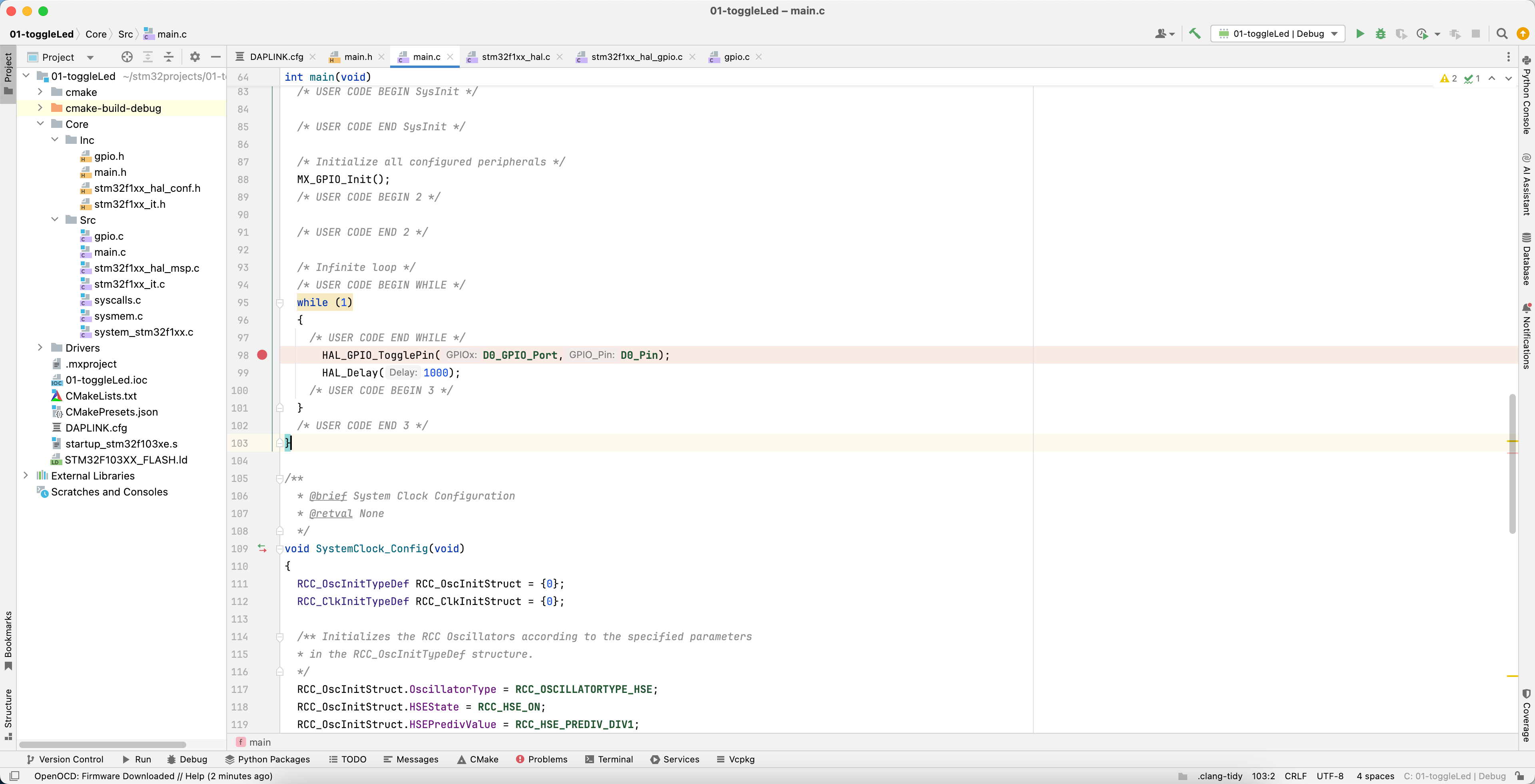The height and width of the screenshot is (784, 1535).
Task: Click the CRLF line separator in status bar
Action: pyautogui.click(x=1295, y=776)
